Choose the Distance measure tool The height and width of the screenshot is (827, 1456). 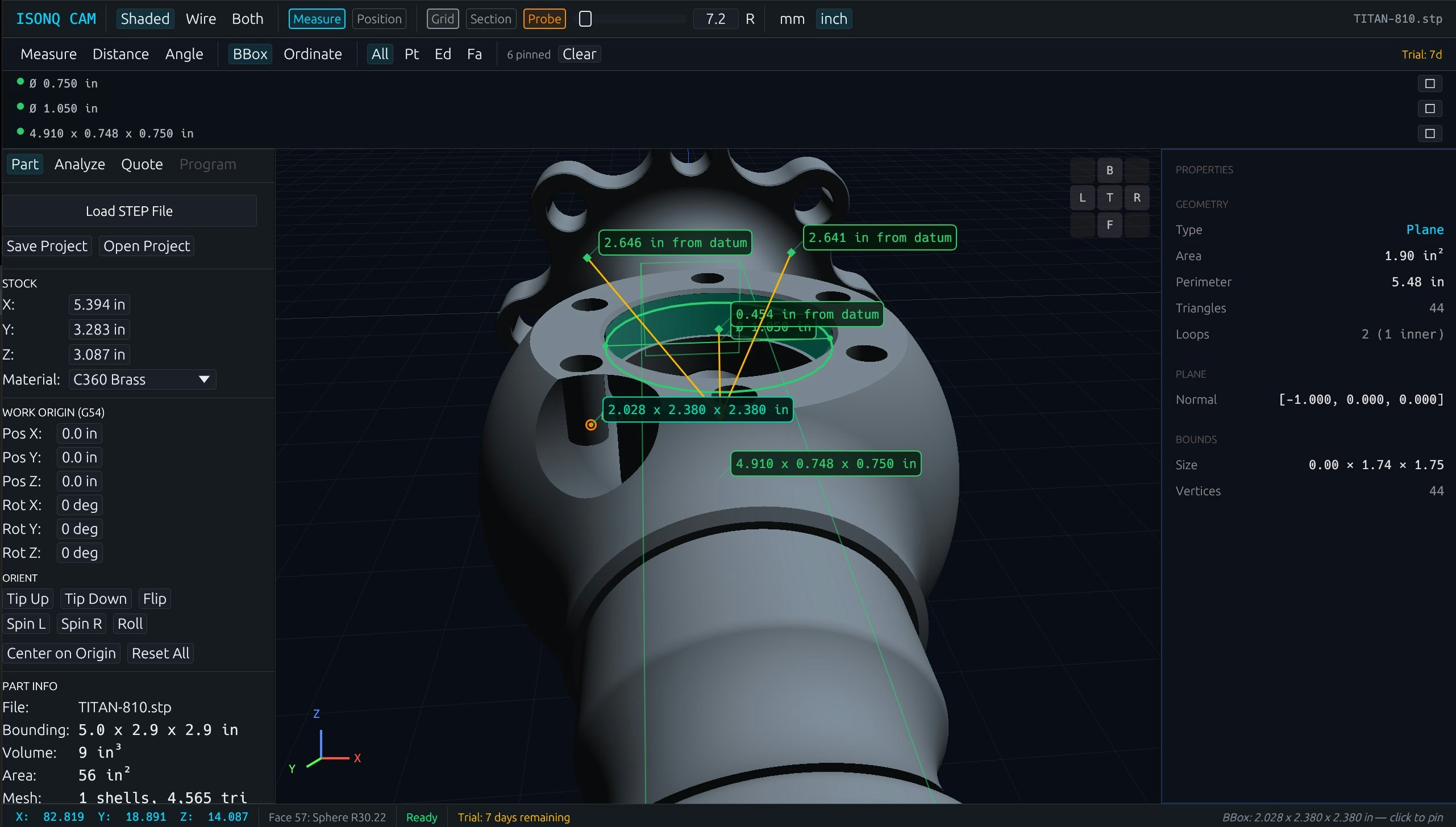point(120,54)
